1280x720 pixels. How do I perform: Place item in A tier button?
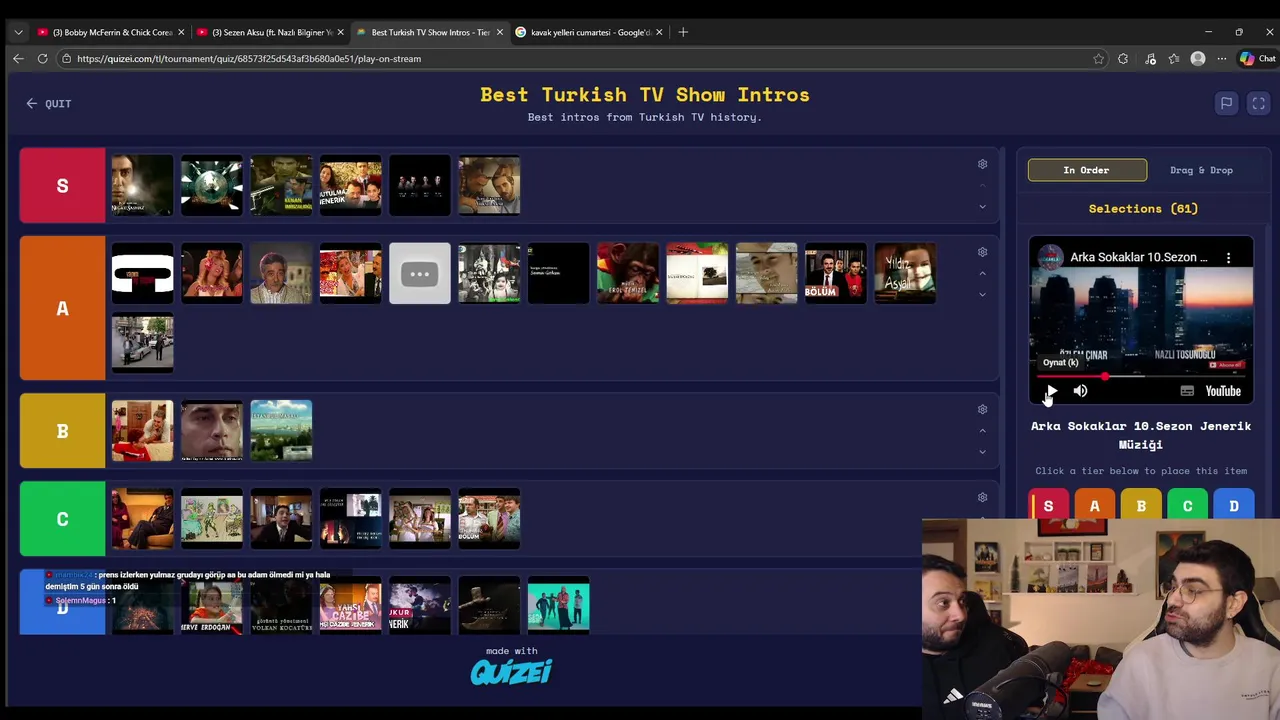(1094, 506)
